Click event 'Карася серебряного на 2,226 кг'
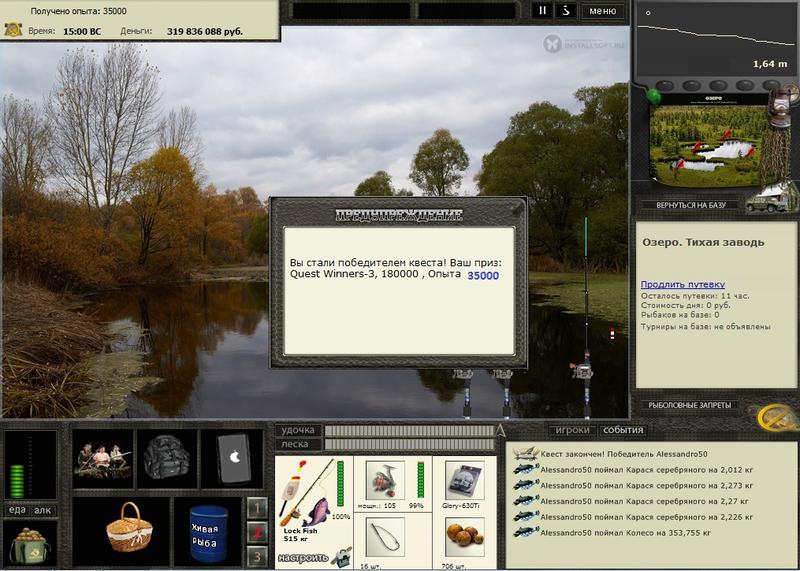 646,517
